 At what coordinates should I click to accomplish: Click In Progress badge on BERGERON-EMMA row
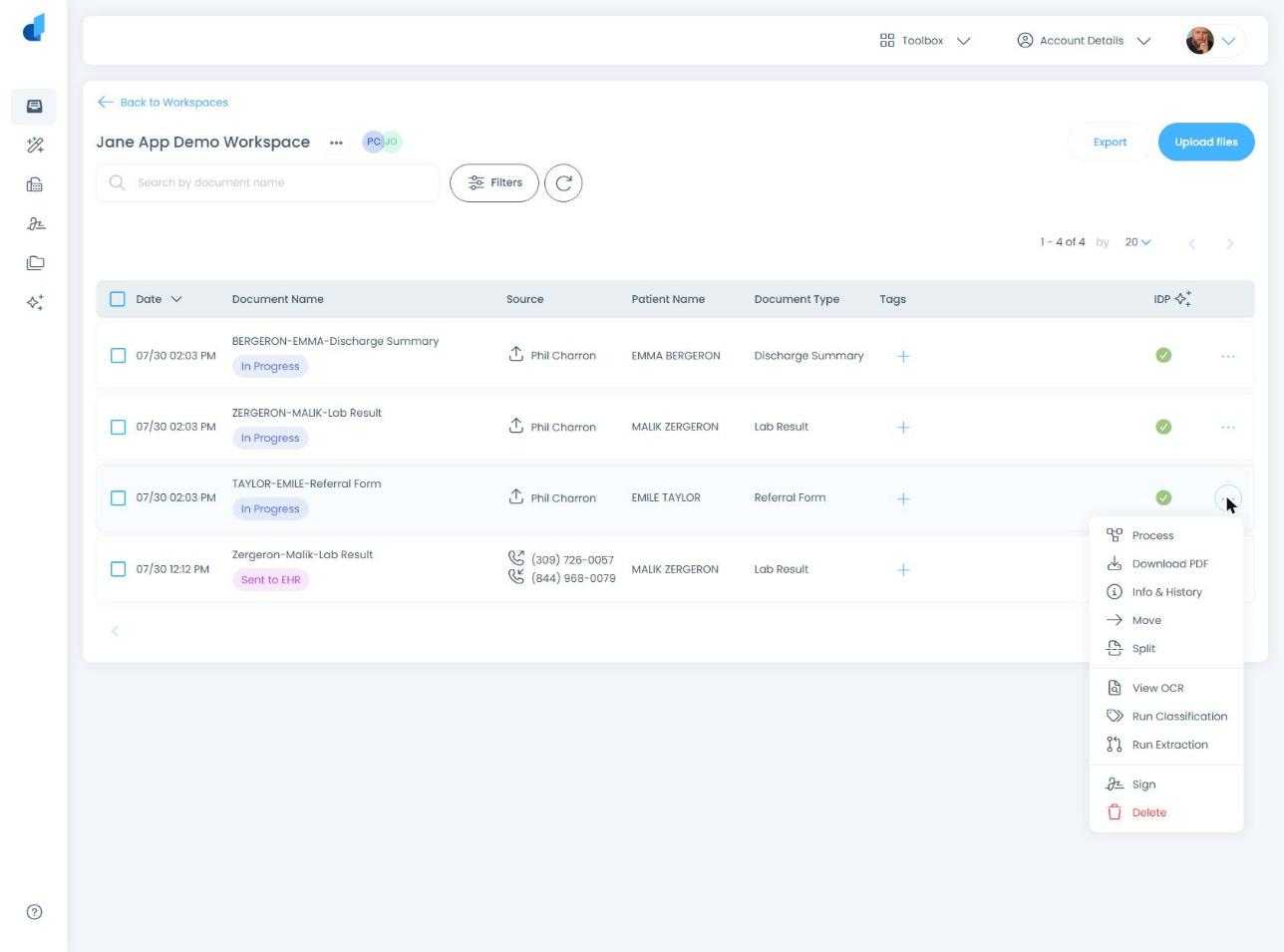tap(270, 367)
